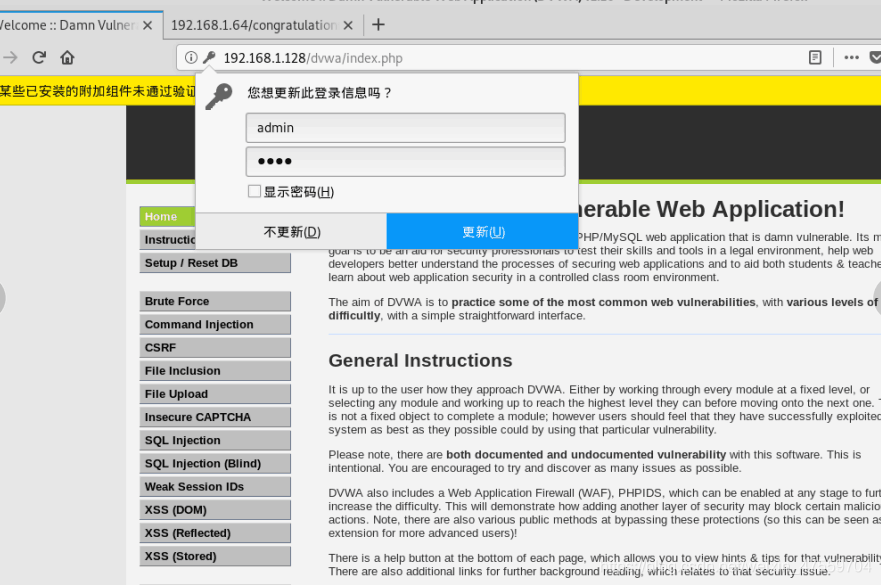881x585 pixels.
Task: Click the 您想更新此登录信息吗 prompt text
Action: pos(319,93)
